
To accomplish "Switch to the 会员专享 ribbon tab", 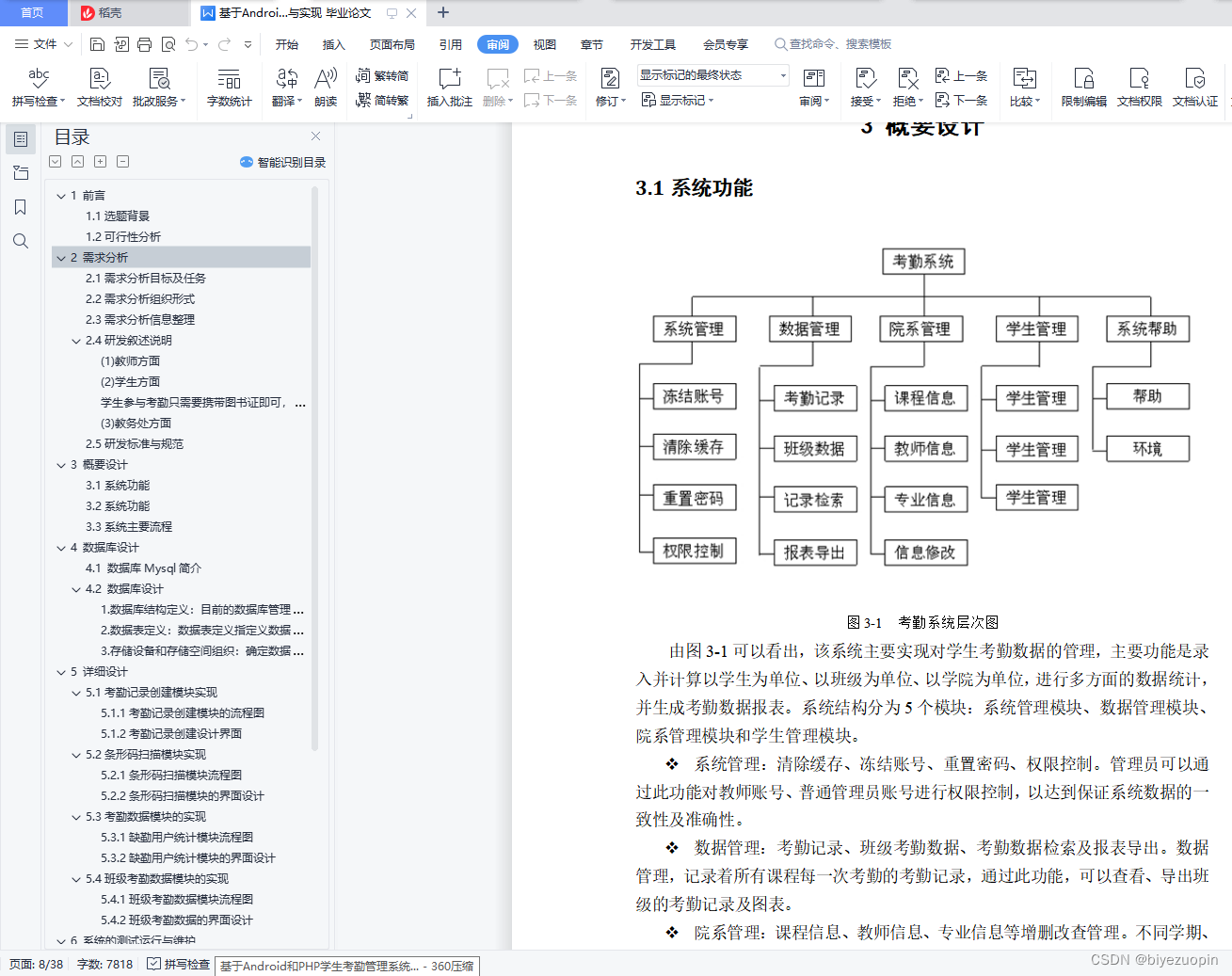I will 726,44.
